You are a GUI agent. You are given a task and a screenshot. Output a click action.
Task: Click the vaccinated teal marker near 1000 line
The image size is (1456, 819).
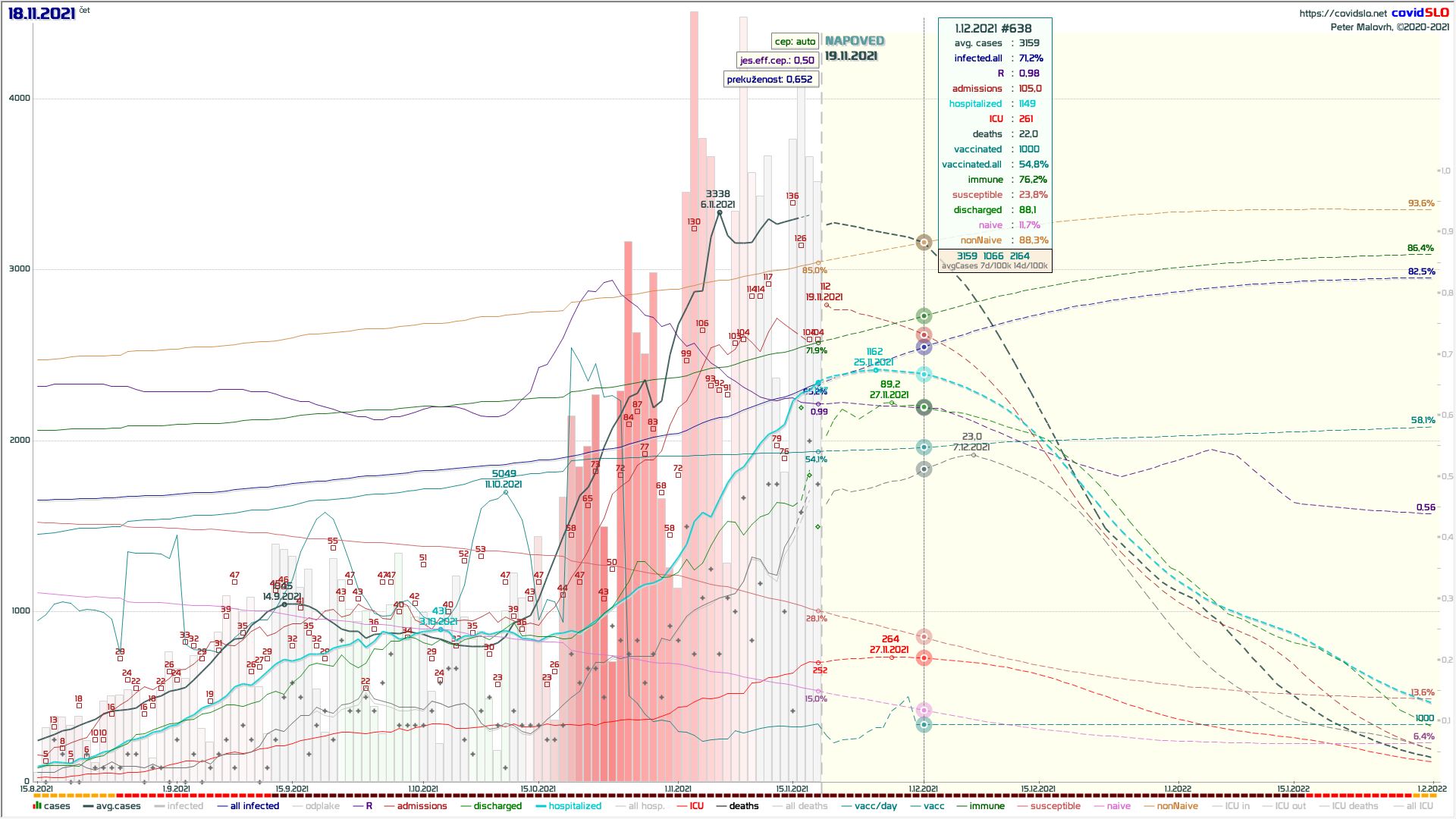click(924, 724)
